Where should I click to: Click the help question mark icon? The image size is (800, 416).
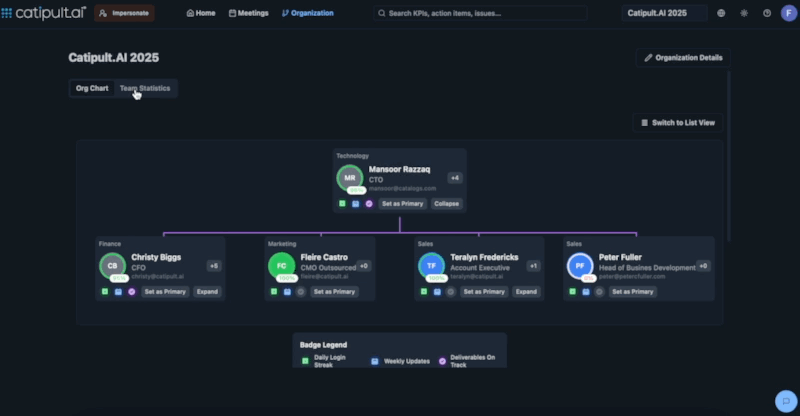coord(767,13)
